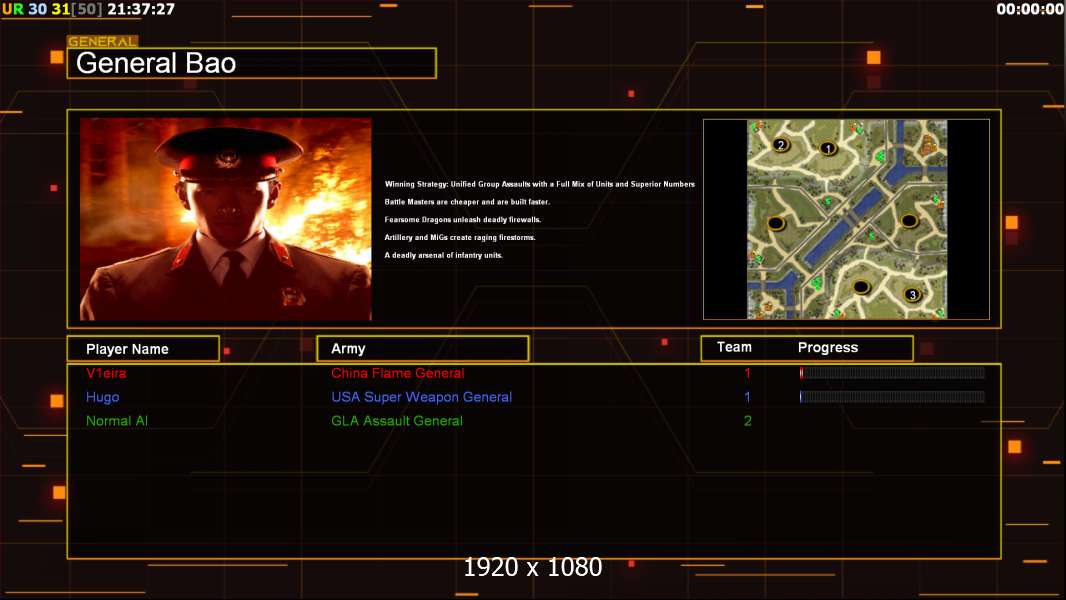The height and width of the screenshot is (600, 1066).
Task: Select player name V1eira
Action: (x=106, y=373)
